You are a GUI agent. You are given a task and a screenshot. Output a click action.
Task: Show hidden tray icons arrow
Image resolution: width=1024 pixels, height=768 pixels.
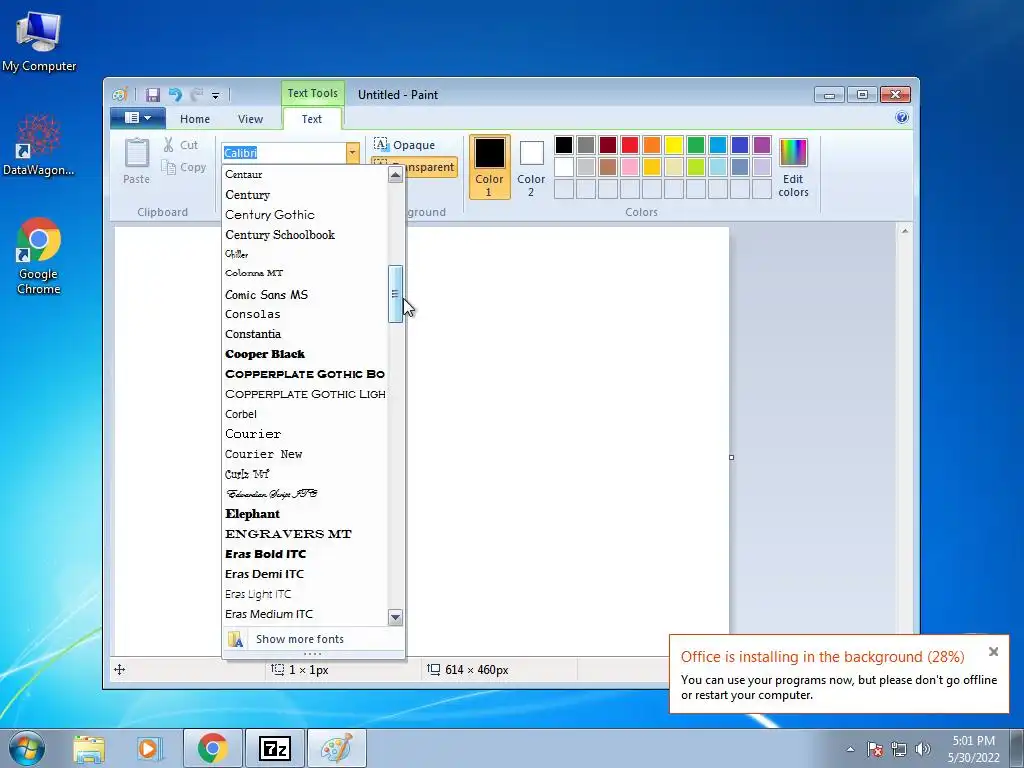coord(850,749)
